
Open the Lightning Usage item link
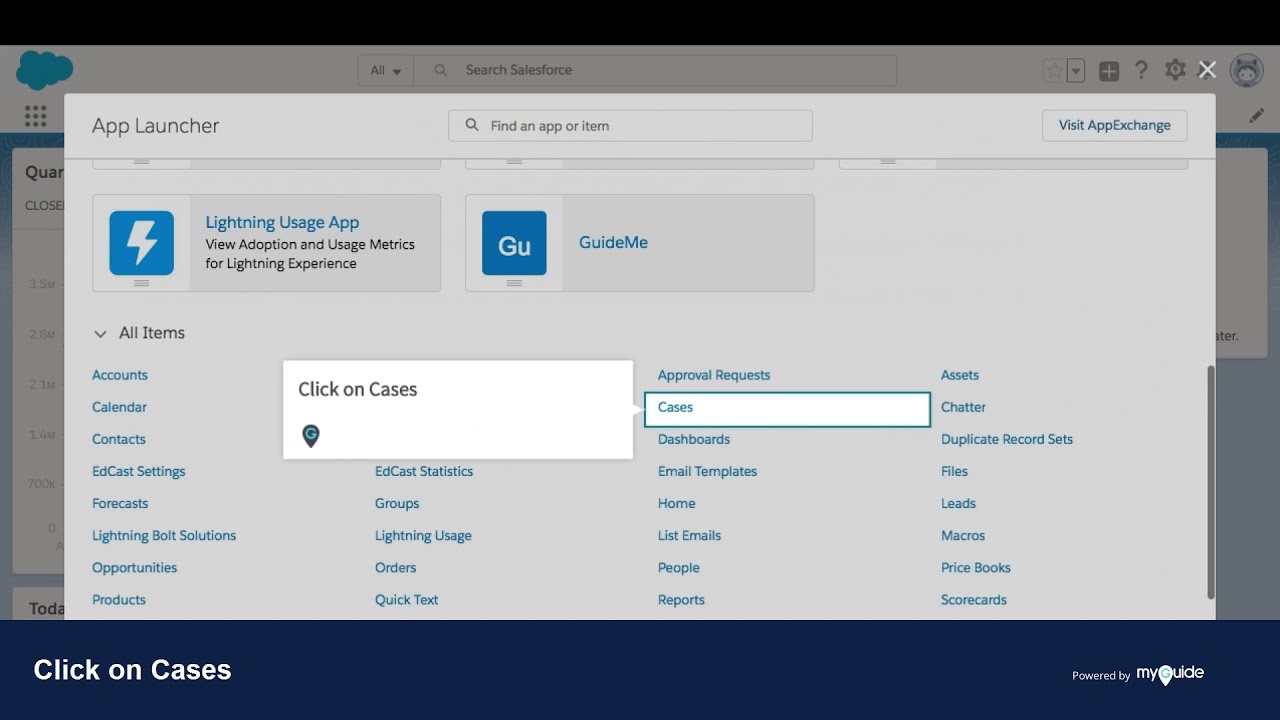click(423, 535)
